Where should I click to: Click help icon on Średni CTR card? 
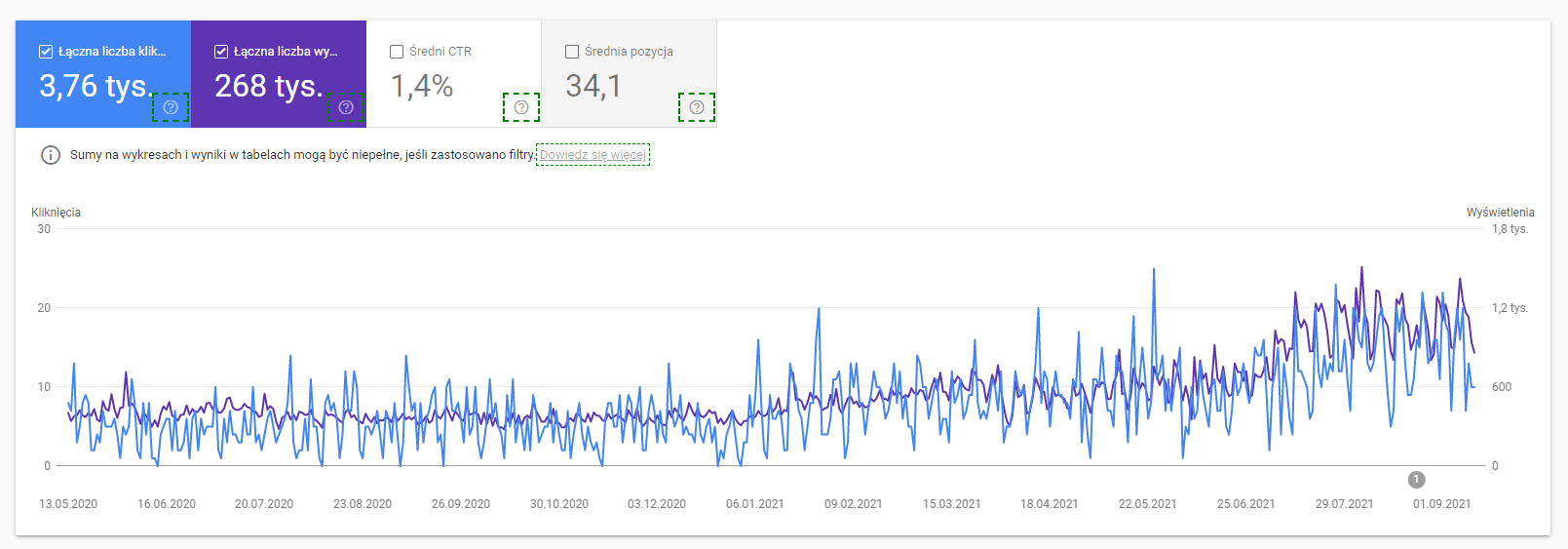(521, 107)
